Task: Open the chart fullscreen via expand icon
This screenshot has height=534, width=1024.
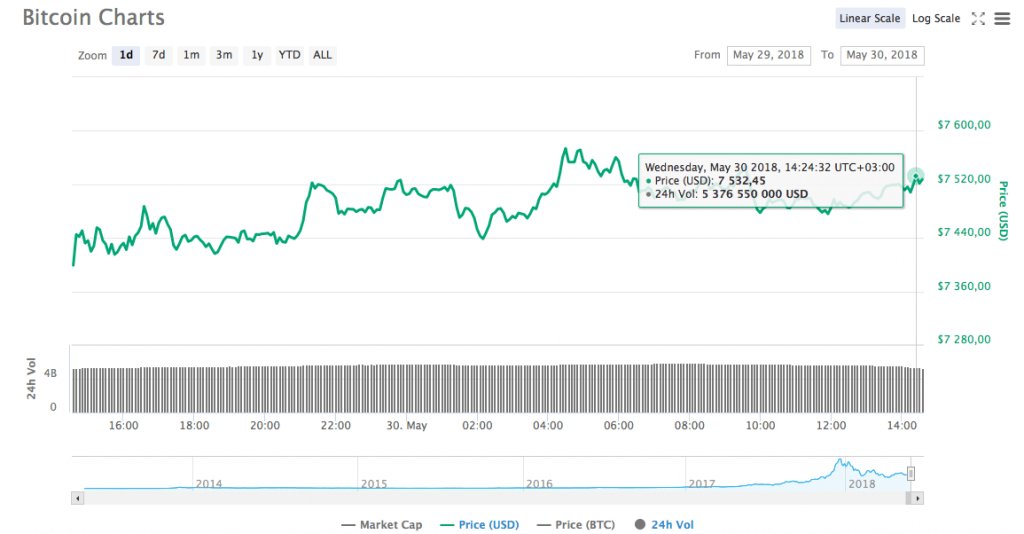Action: click(x=978, y=18)
